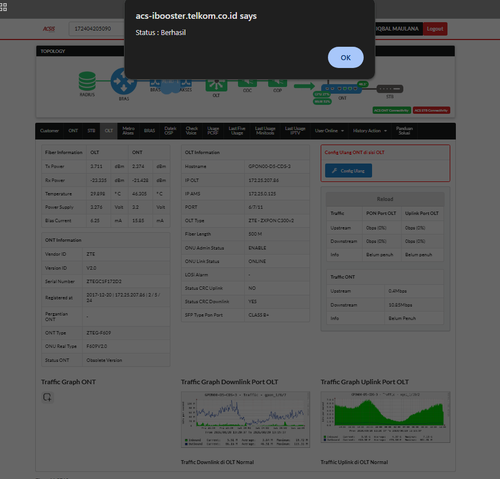Click the BRAS router icon in topology
Viewport: 500px width, 479px height.
tap(124, 81)
